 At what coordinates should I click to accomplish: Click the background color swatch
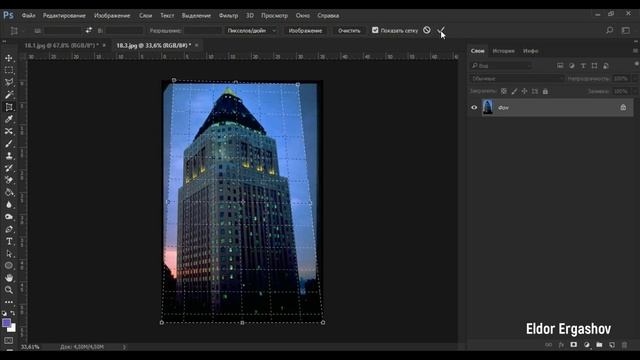pos(13,328)
